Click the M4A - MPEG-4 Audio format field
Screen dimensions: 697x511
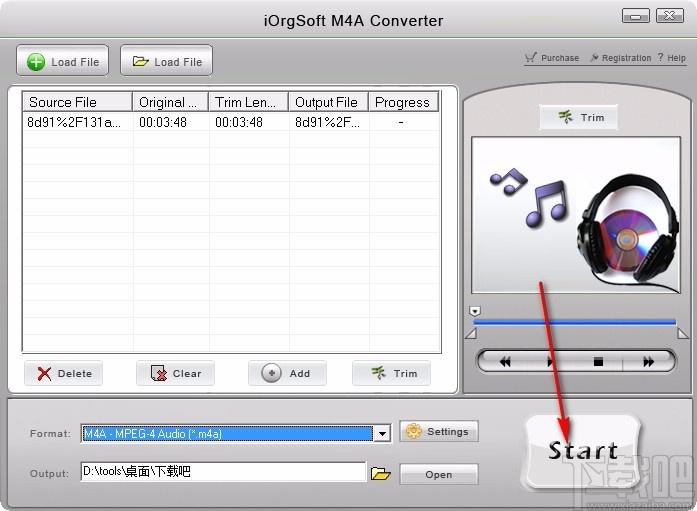click(228, 434)
